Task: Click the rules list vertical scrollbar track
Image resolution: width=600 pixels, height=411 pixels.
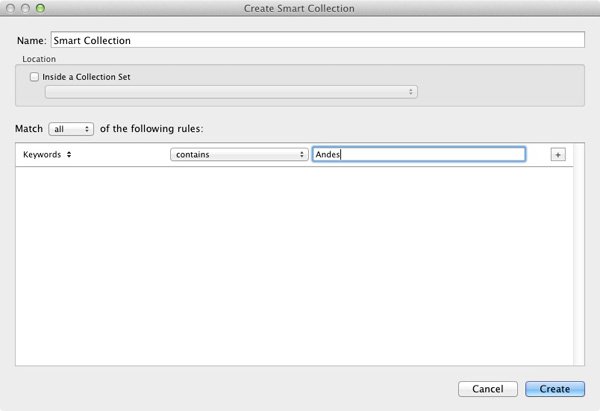Action: (579, 254)
